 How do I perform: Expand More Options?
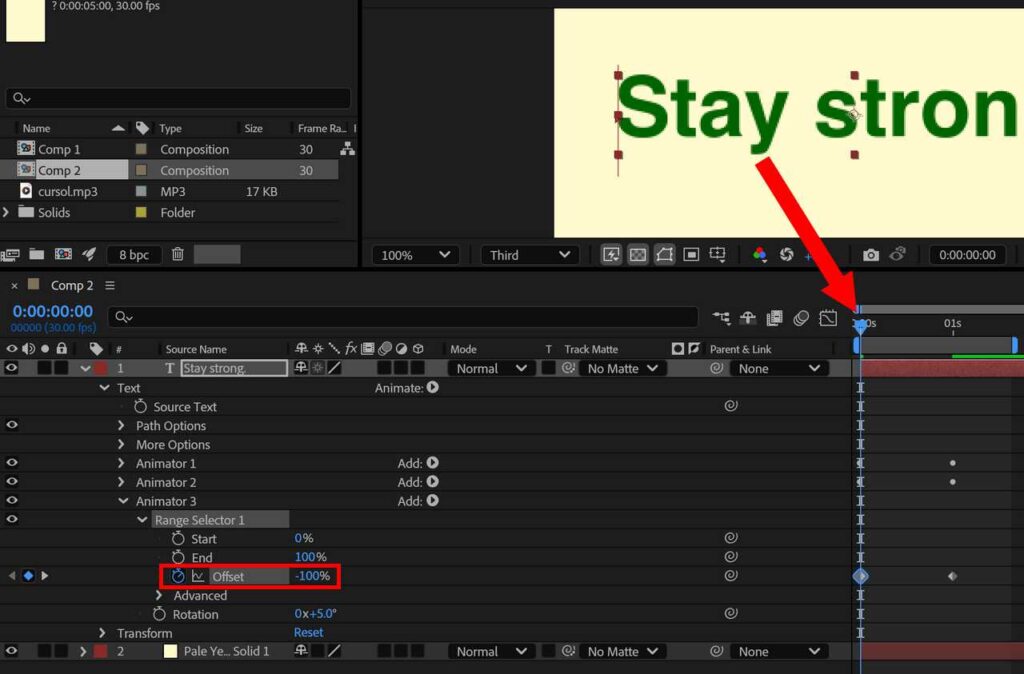[121, 444]
